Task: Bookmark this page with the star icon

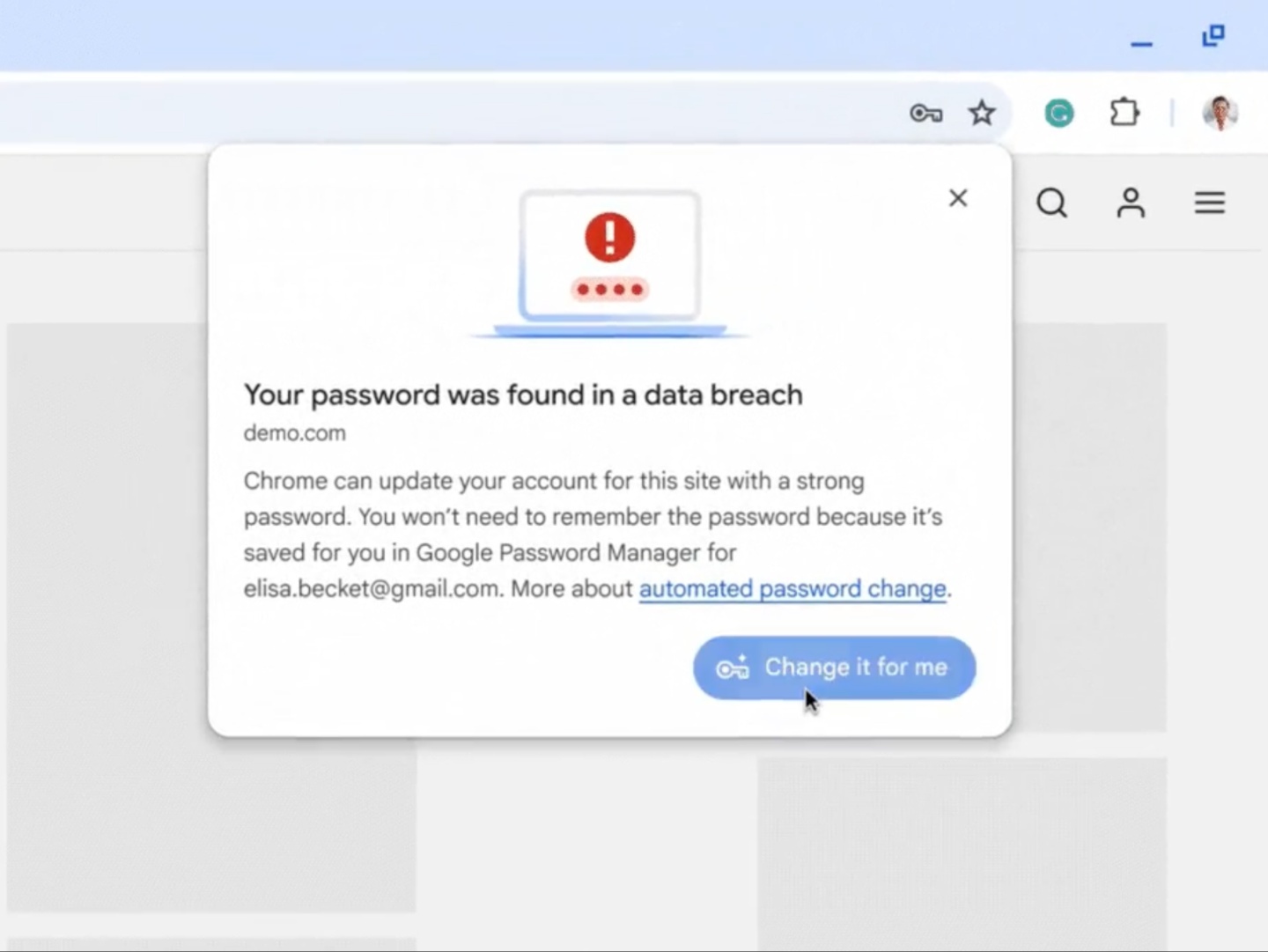Action: 982,113
